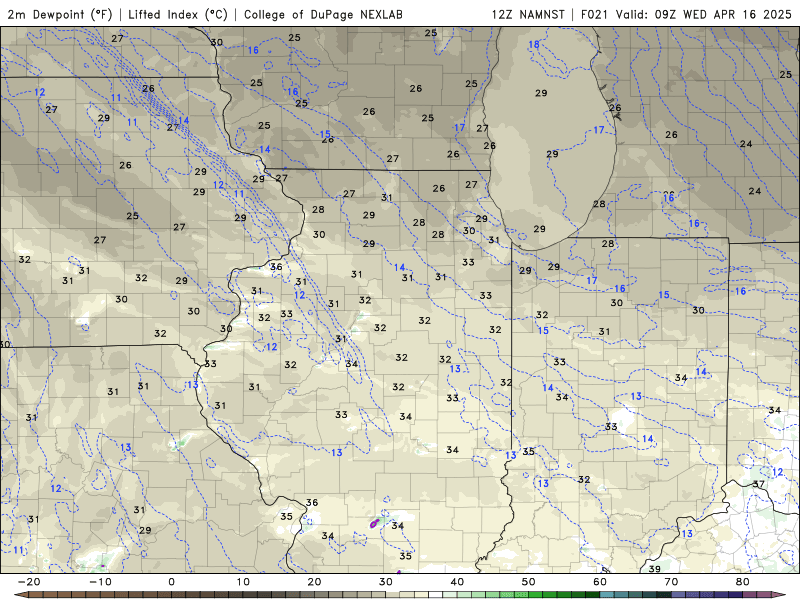
Task: Click the -20 label on color scale
Action: [x=29, y=582]
